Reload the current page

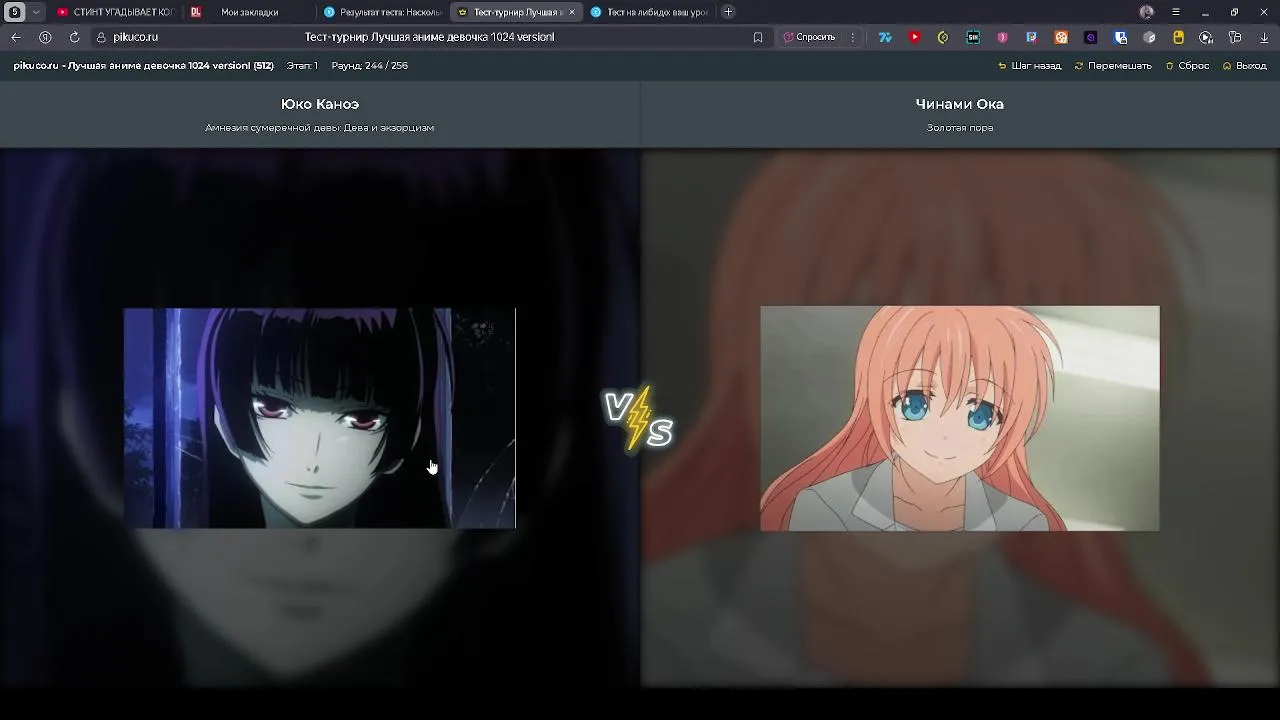click(74, 37)
